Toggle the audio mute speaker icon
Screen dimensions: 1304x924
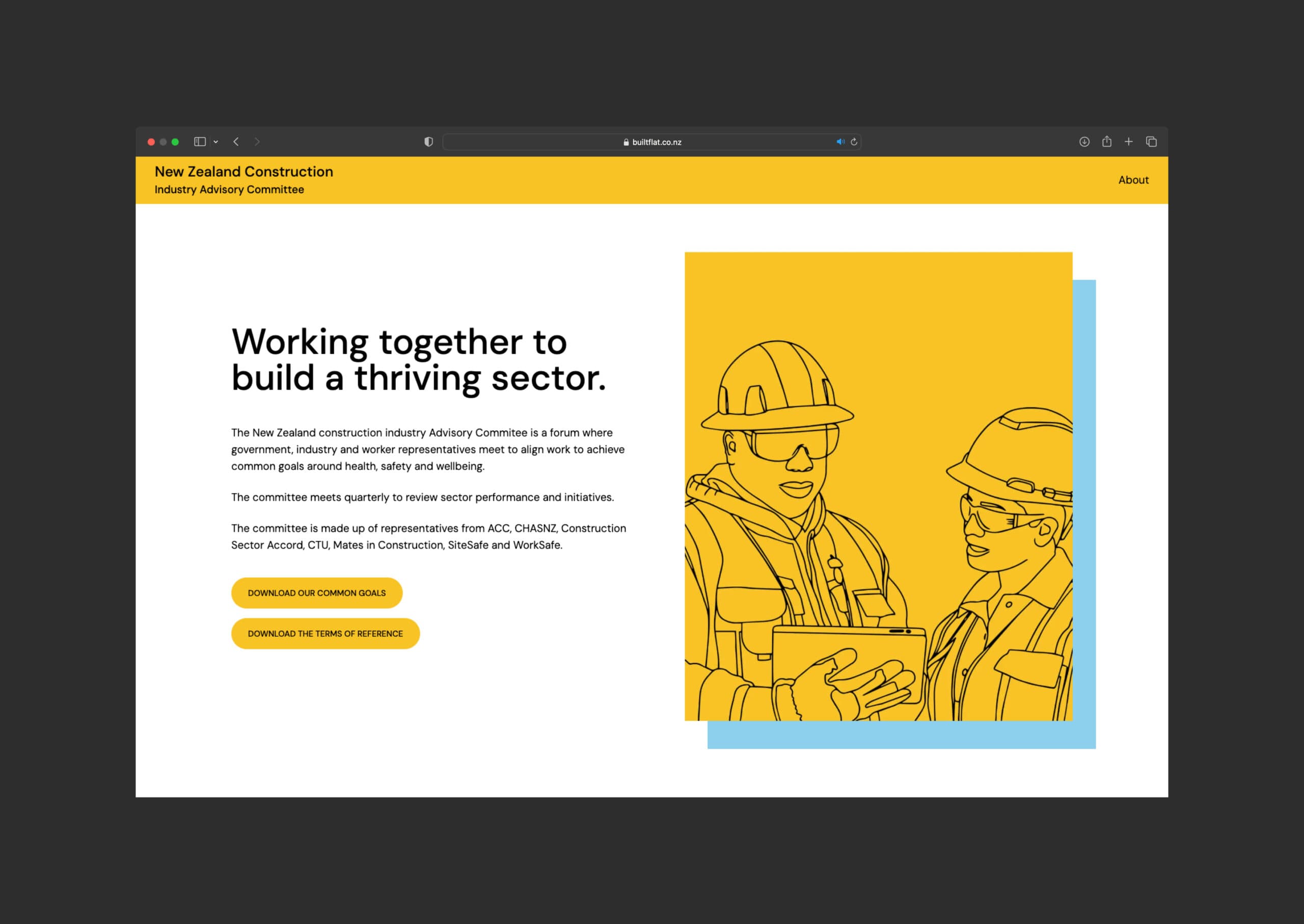839,142
